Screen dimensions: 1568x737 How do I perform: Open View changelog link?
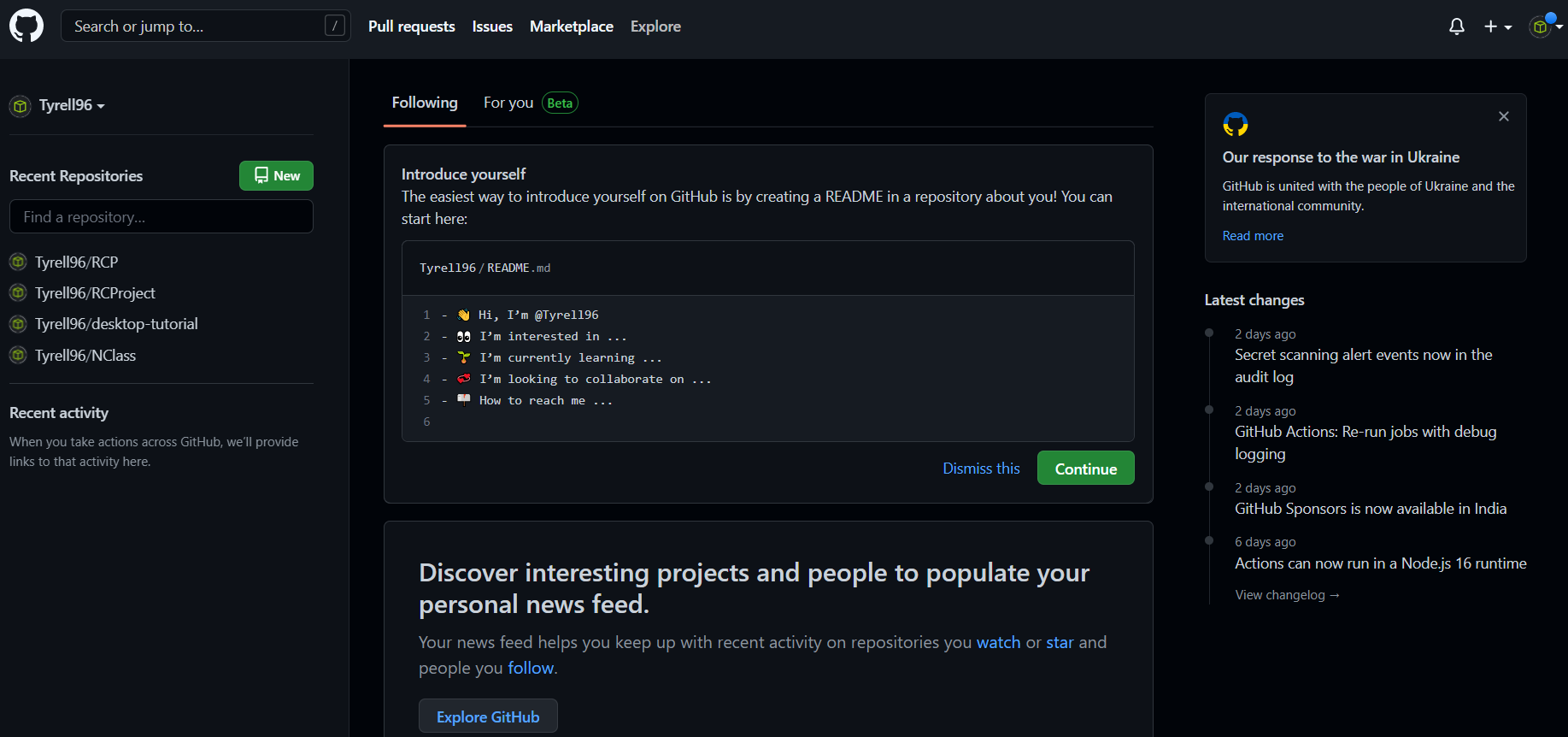tap(1287, 595)
